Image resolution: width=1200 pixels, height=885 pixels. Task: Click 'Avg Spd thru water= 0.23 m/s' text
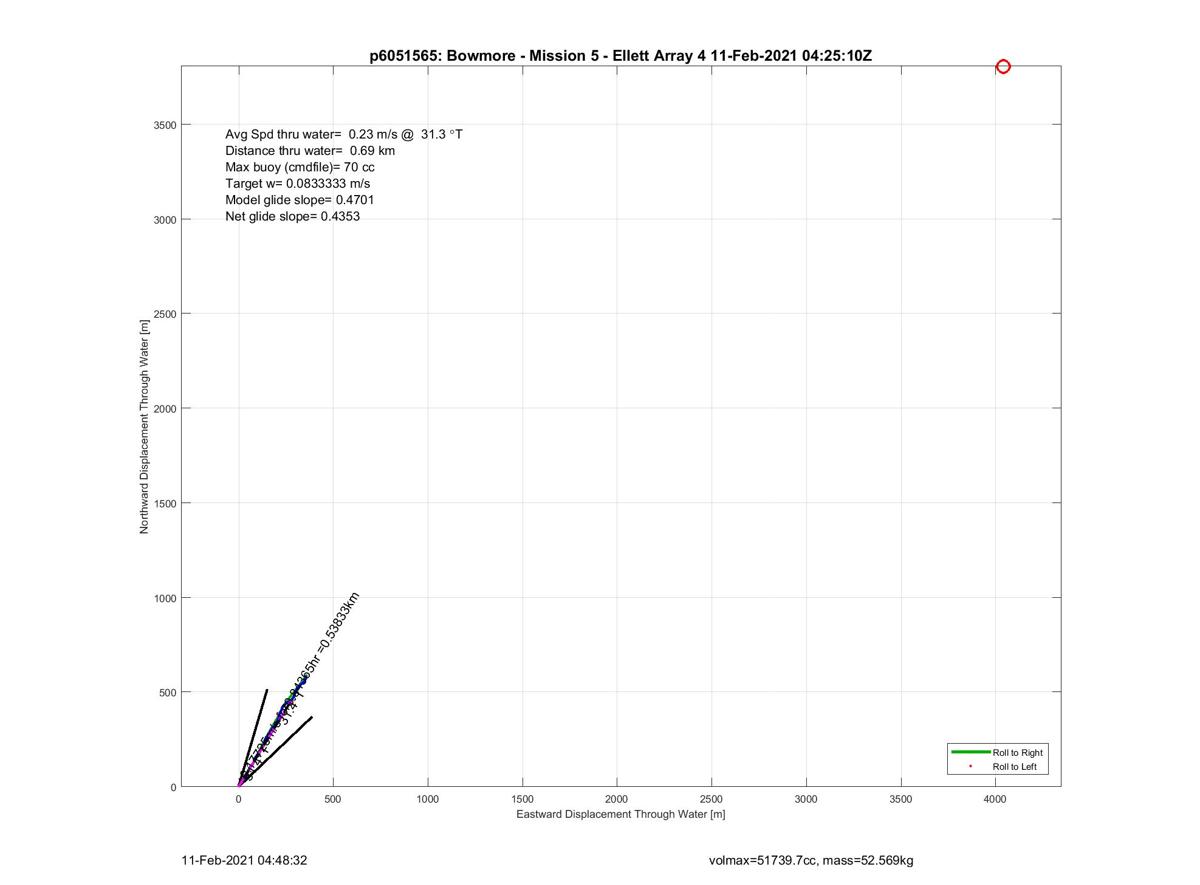point(312,134)
